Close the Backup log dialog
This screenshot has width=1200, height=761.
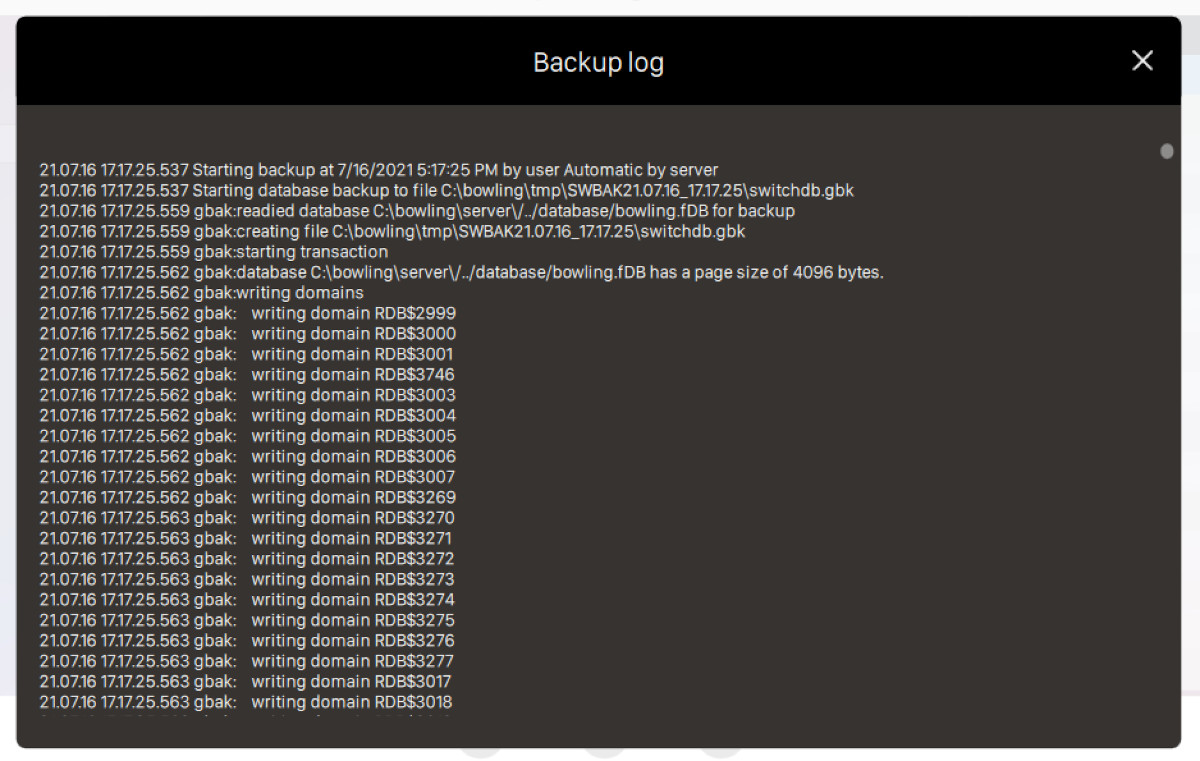pyautogui.click(x=1142, y=61)
